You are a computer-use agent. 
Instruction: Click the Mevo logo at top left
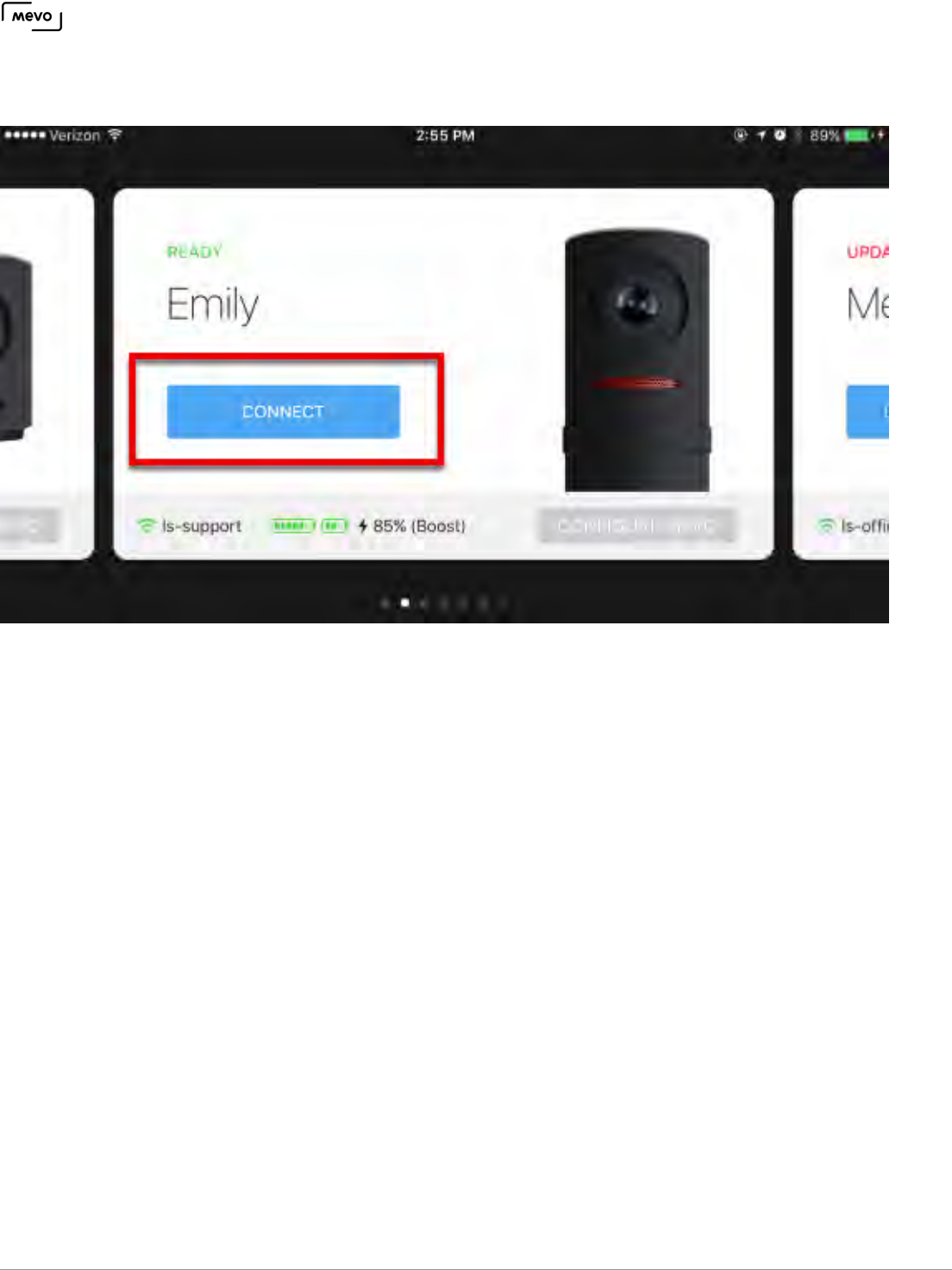(32, 16)
